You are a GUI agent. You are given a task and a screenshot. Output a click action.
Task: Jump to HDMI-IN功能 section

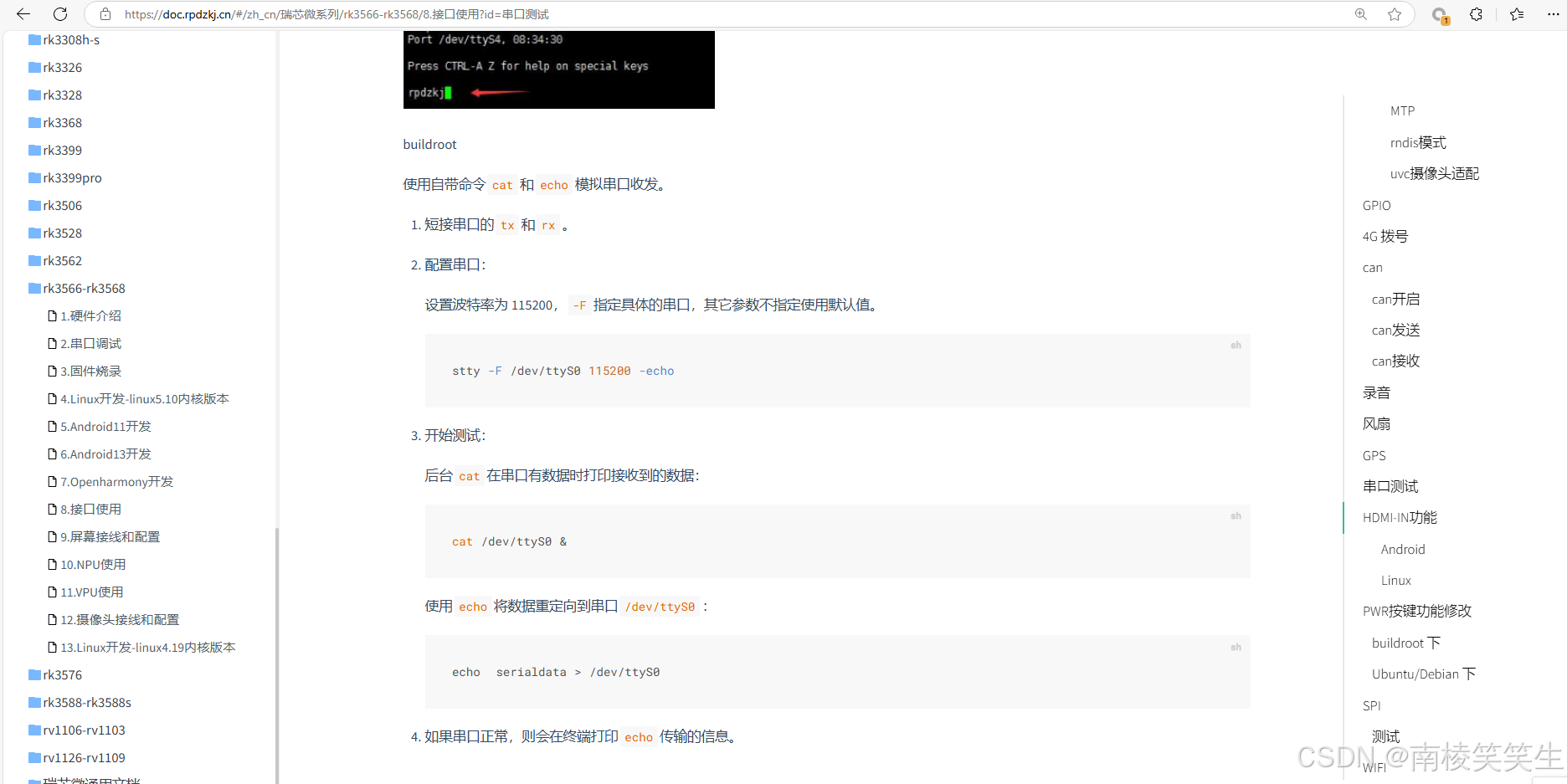point(1400,517)
